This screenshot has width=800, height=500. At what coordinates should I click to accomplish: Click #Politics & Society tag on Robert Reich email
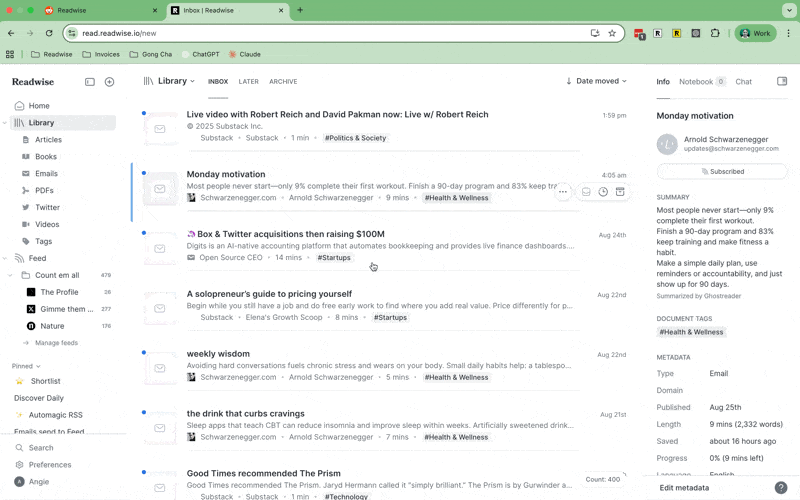click(356, 138)
